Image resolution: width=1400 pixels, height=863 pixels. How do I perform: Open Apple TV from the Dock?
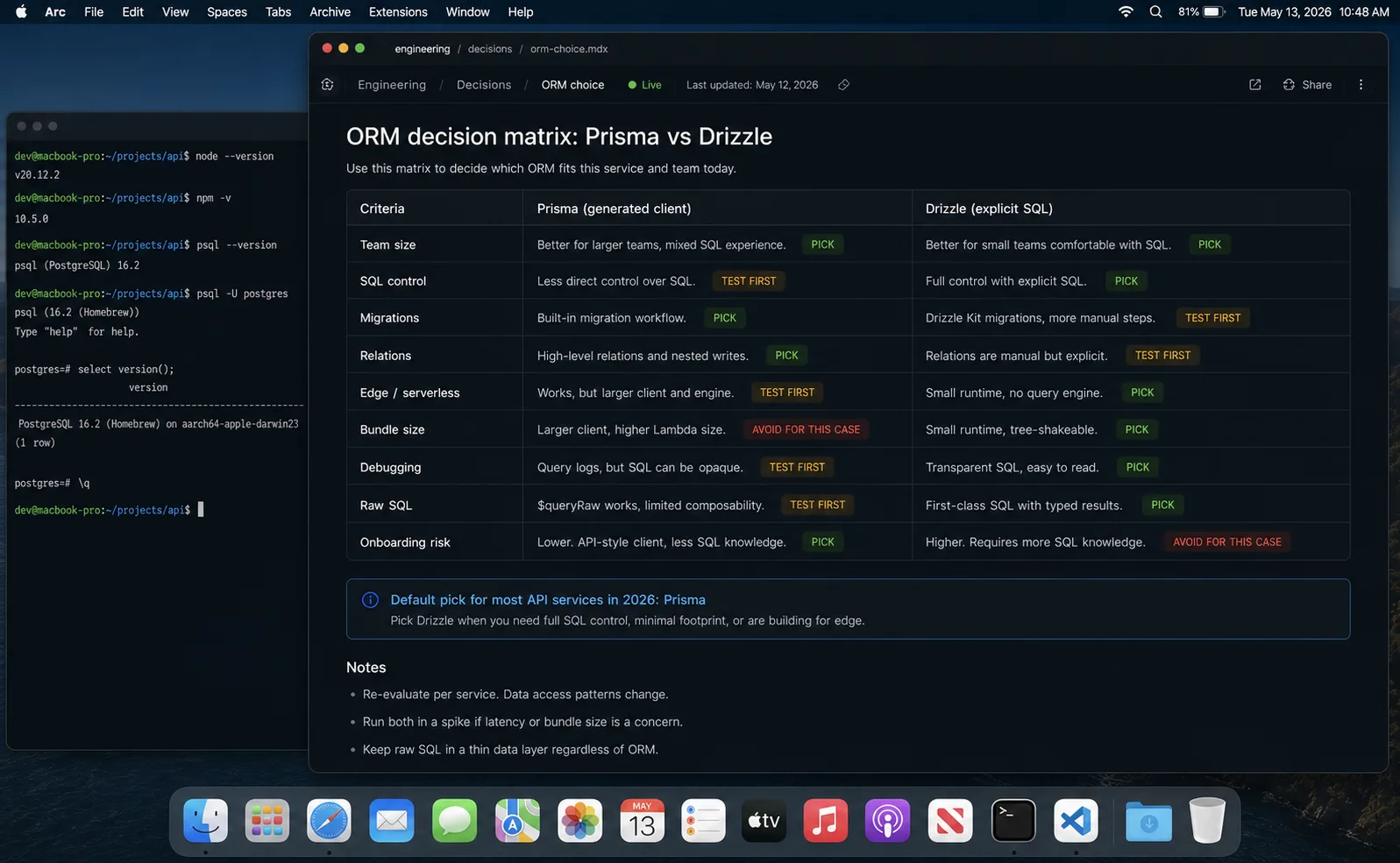[x=764, y=821]
